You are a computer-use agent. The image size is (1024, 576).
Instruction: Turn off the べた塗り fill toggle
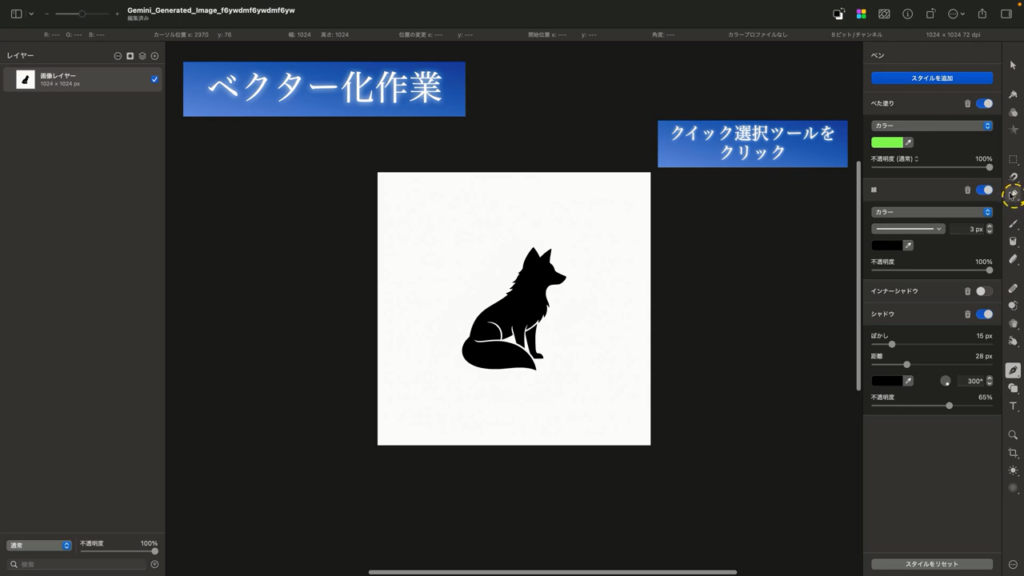984,103
